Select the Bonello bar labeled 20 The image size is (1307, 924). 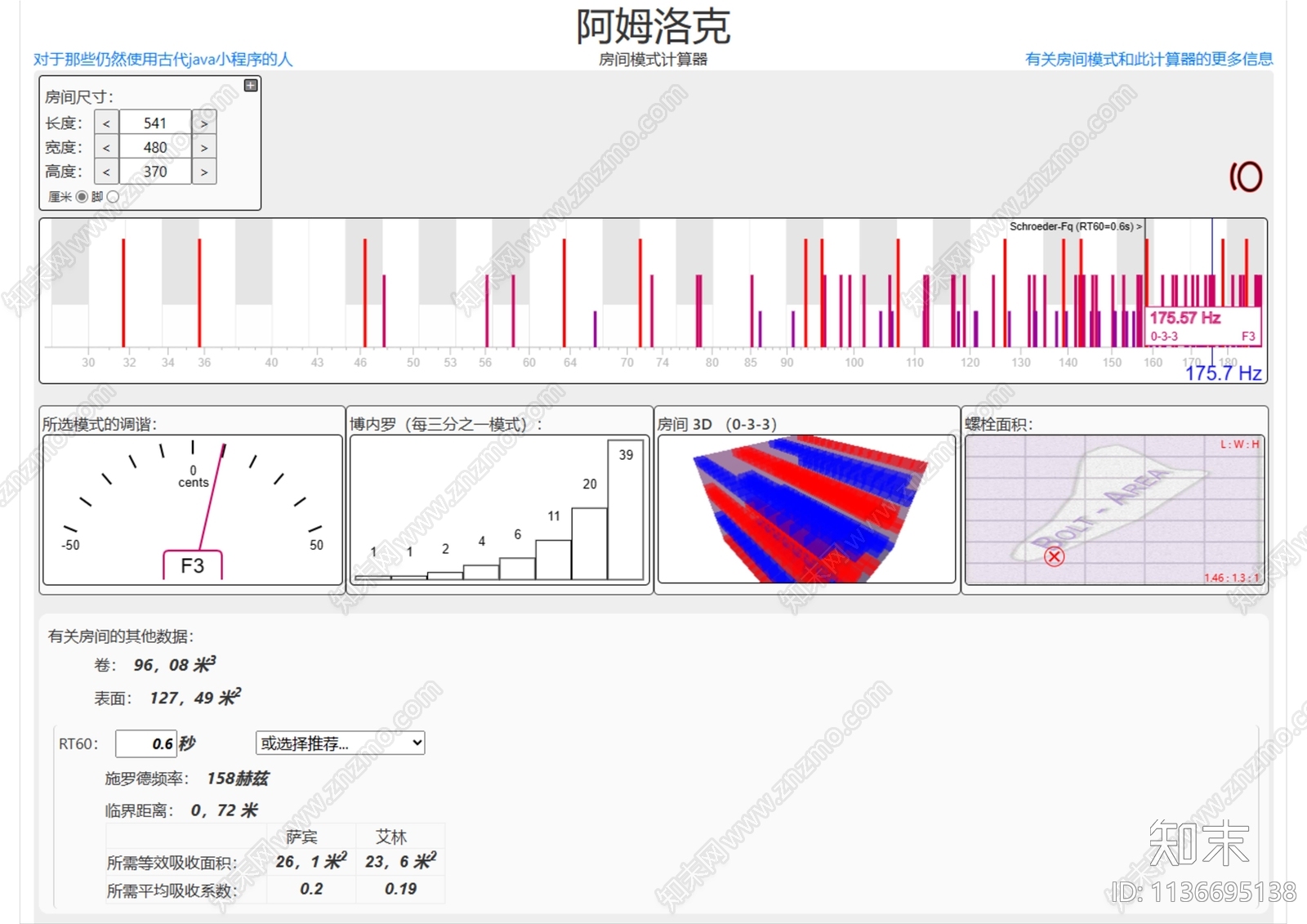(589, 543)
